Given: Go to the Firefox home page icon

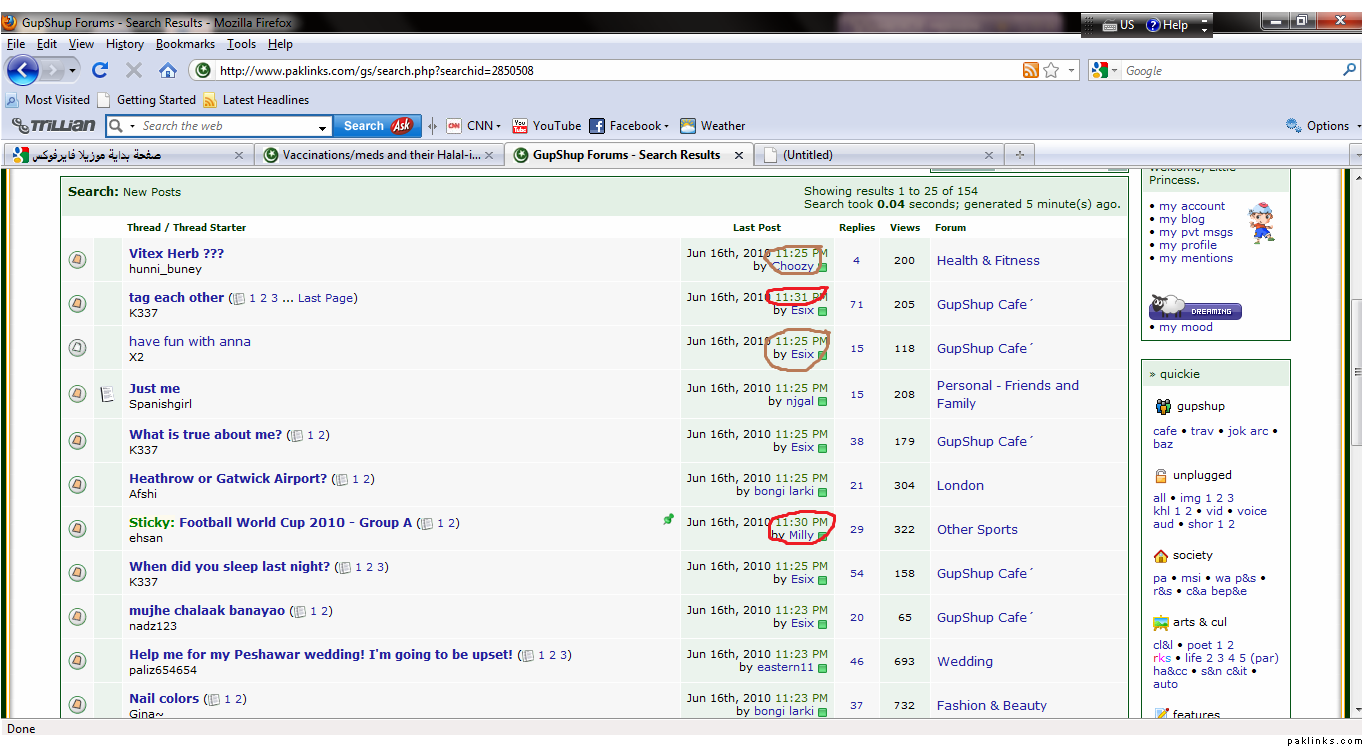Looking at the screenshot, I should point(168,70).
